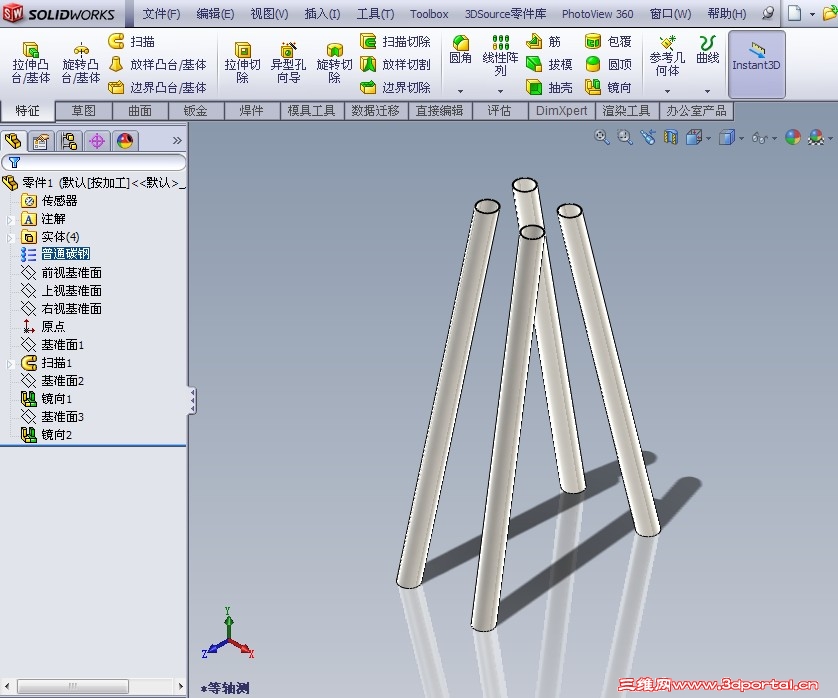
Task: Click the 放样切割 lofted cut tool
Action: (x=395, y=65)
